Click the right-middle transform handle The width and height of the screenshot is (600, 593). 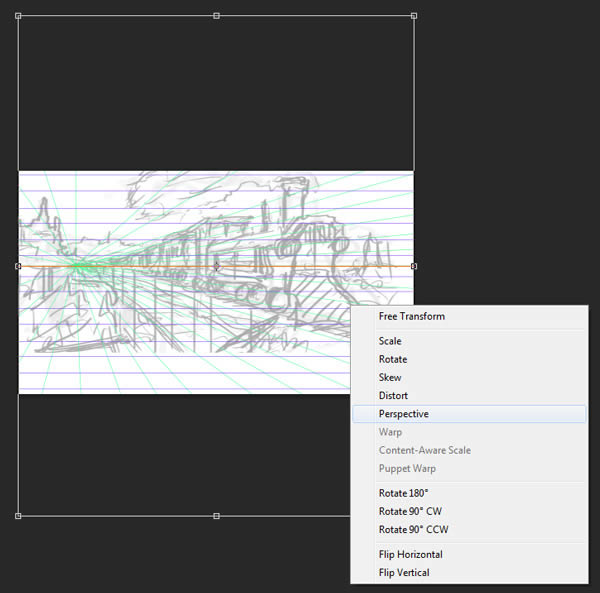tap(414, 266)
